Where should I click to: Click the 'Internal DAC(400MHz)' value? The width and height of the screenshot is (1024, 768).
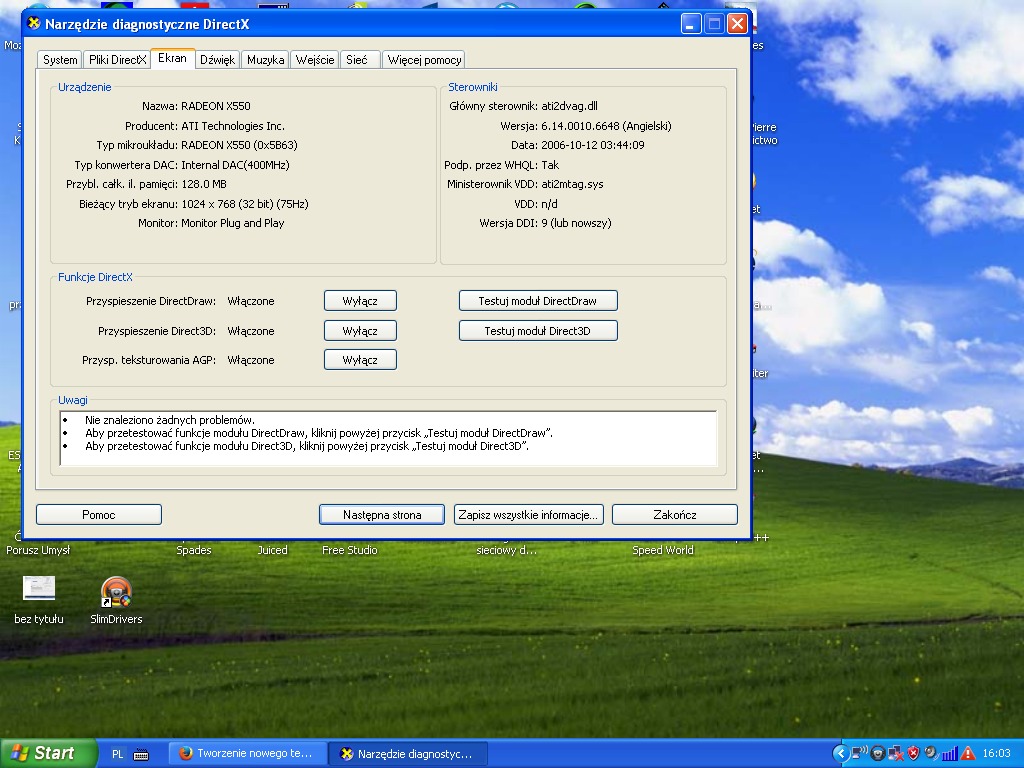click(x=235, y=165)
